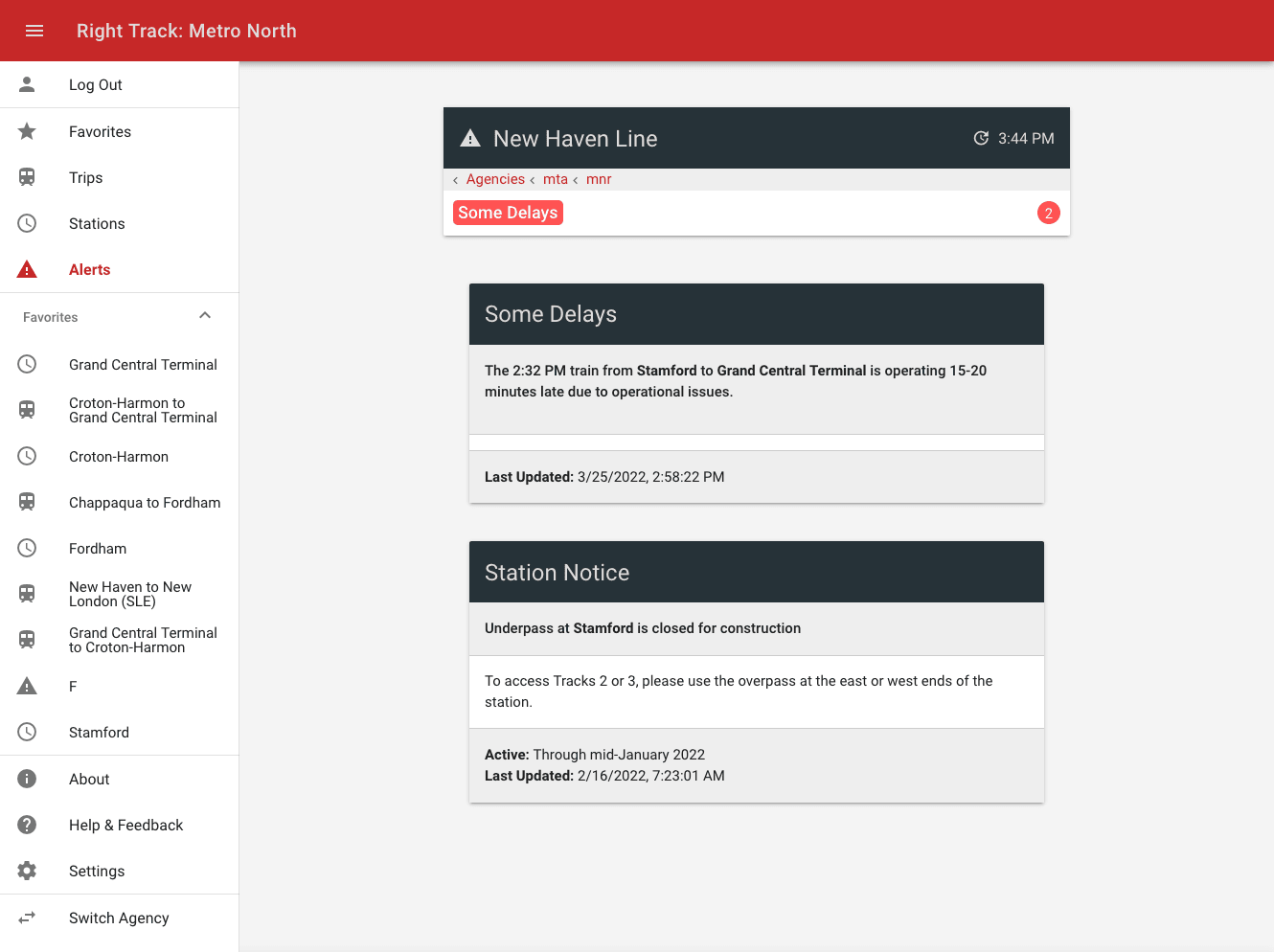This screenshot has height=952, width=1274.
Task: Click the Agencies breadcrumb link
Action: 495,179
